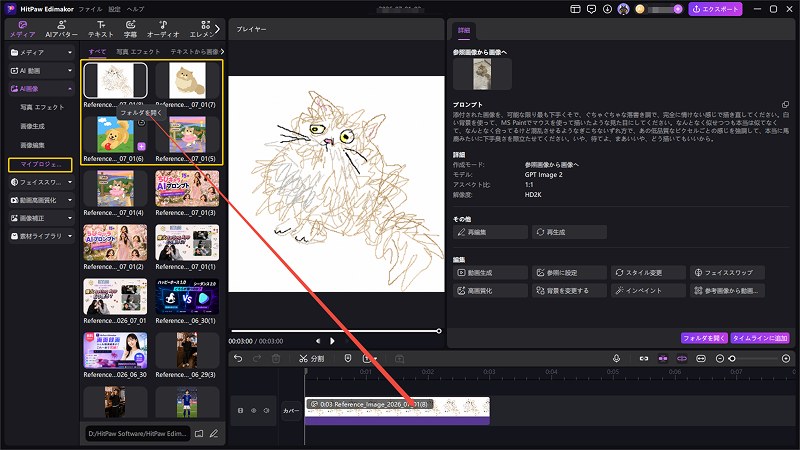Screen dimensions: 800x450
Task: Toggle the purple ripple-linking icon
Action: tap(682, 359)
